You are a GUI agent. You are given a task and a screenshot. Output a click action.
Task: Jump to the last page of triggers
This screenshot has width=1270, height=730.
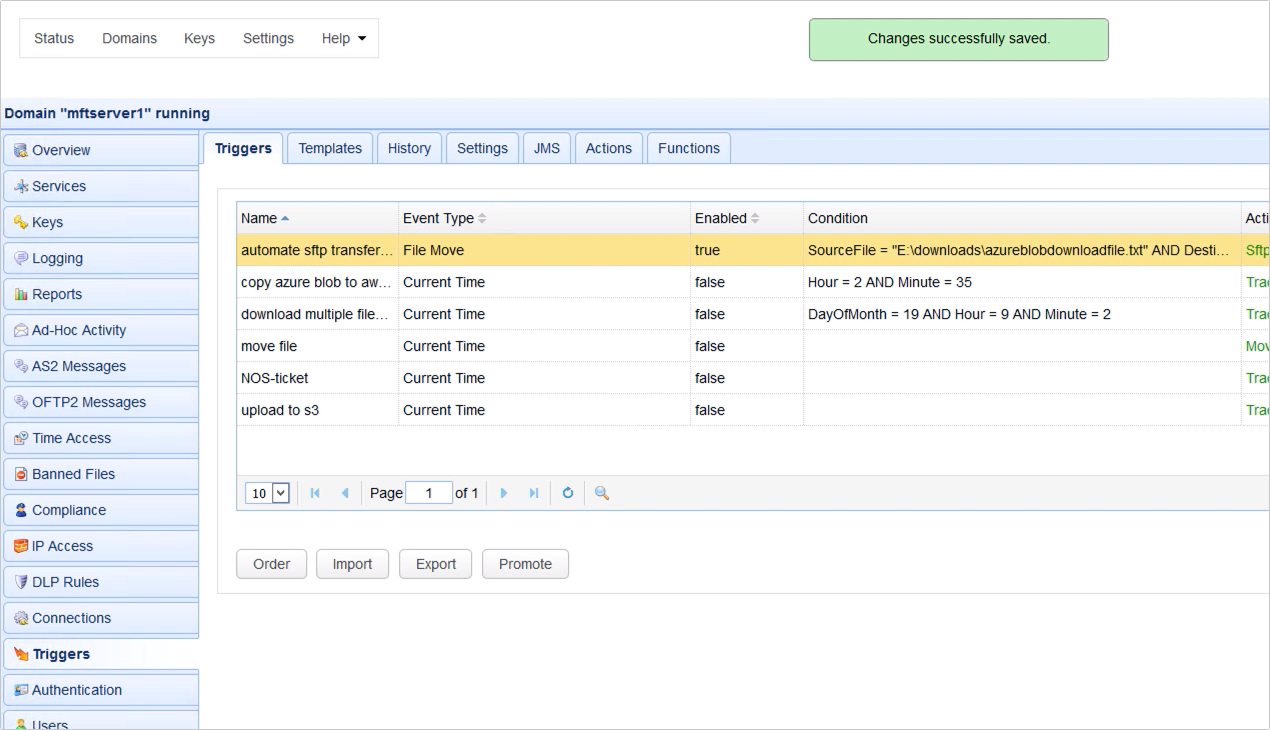click(x=534, y=492)
